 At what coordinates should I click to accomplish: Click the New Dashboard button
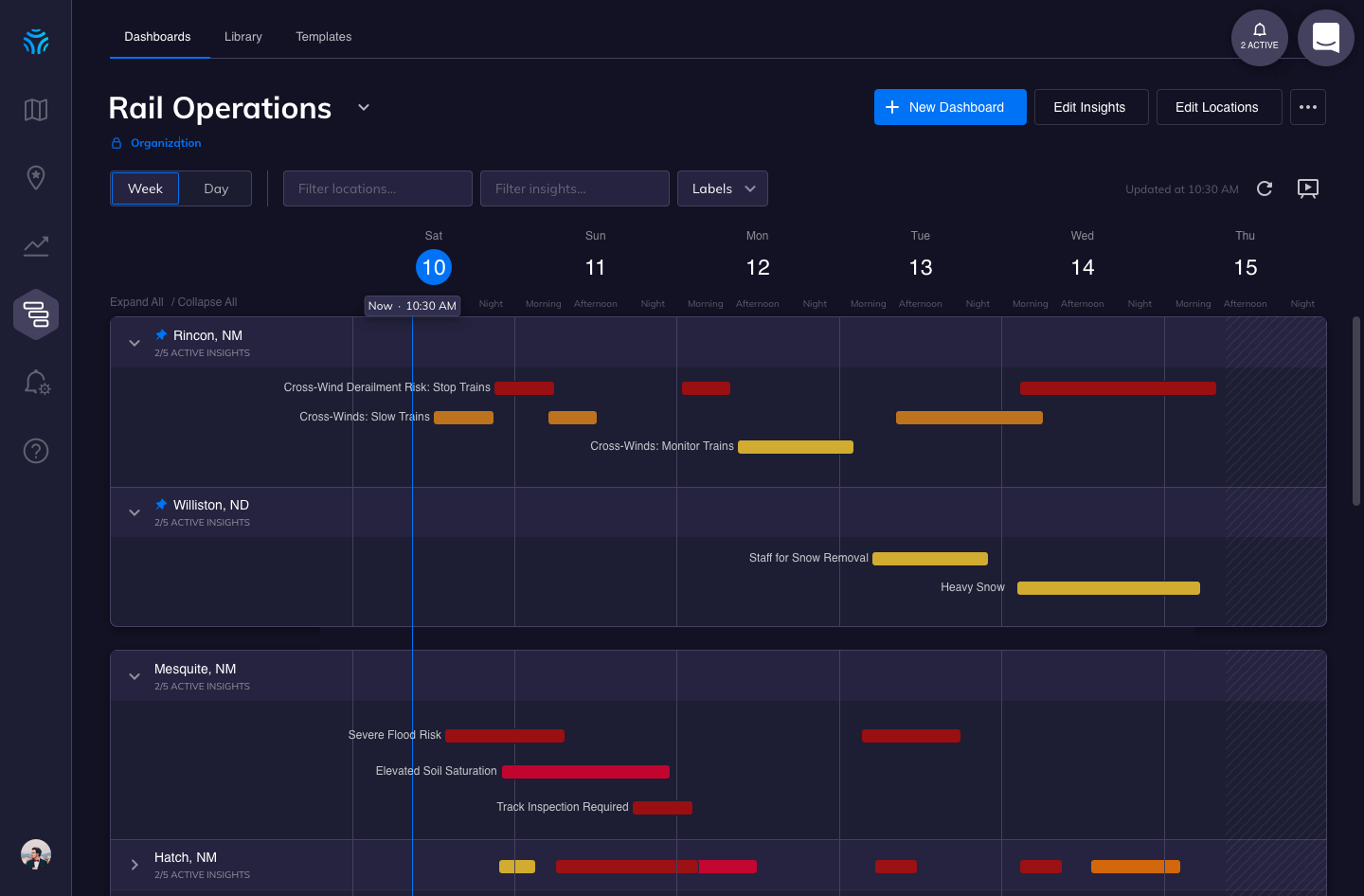(949, 107)
